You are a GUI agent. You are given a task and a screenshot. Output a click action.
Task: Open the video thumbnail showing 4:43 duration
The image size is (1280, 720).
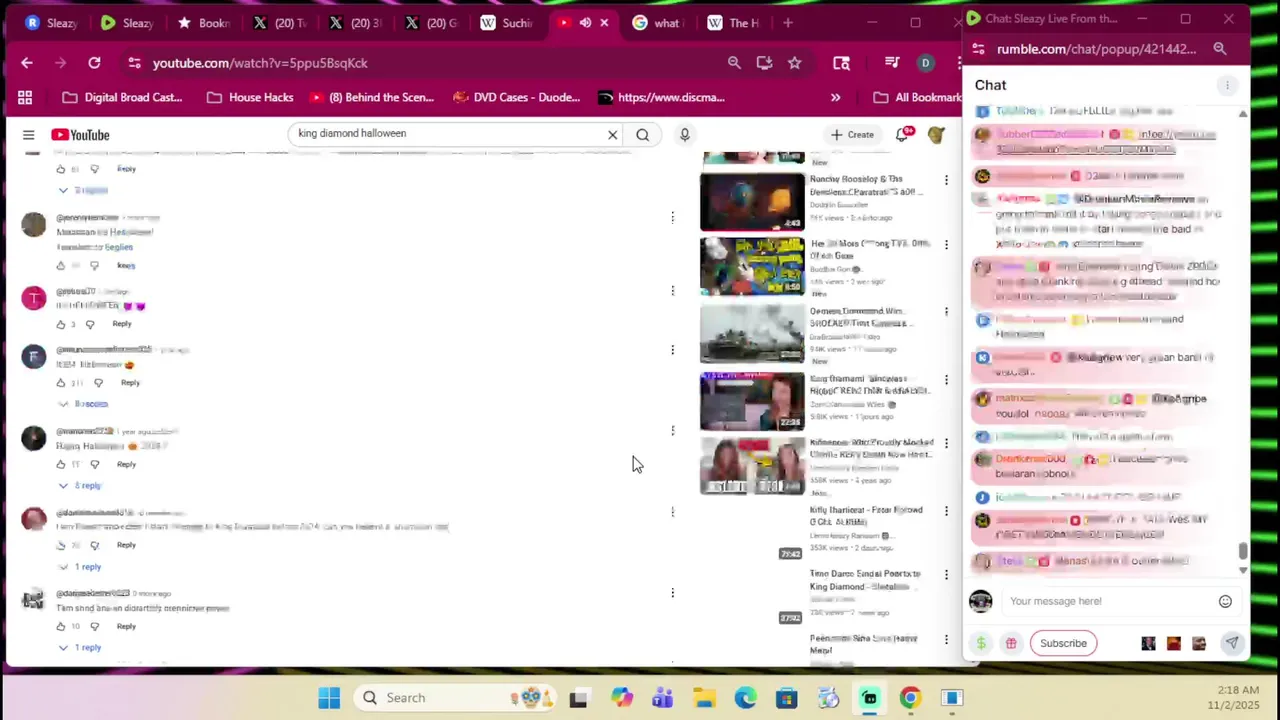point(752,202)
